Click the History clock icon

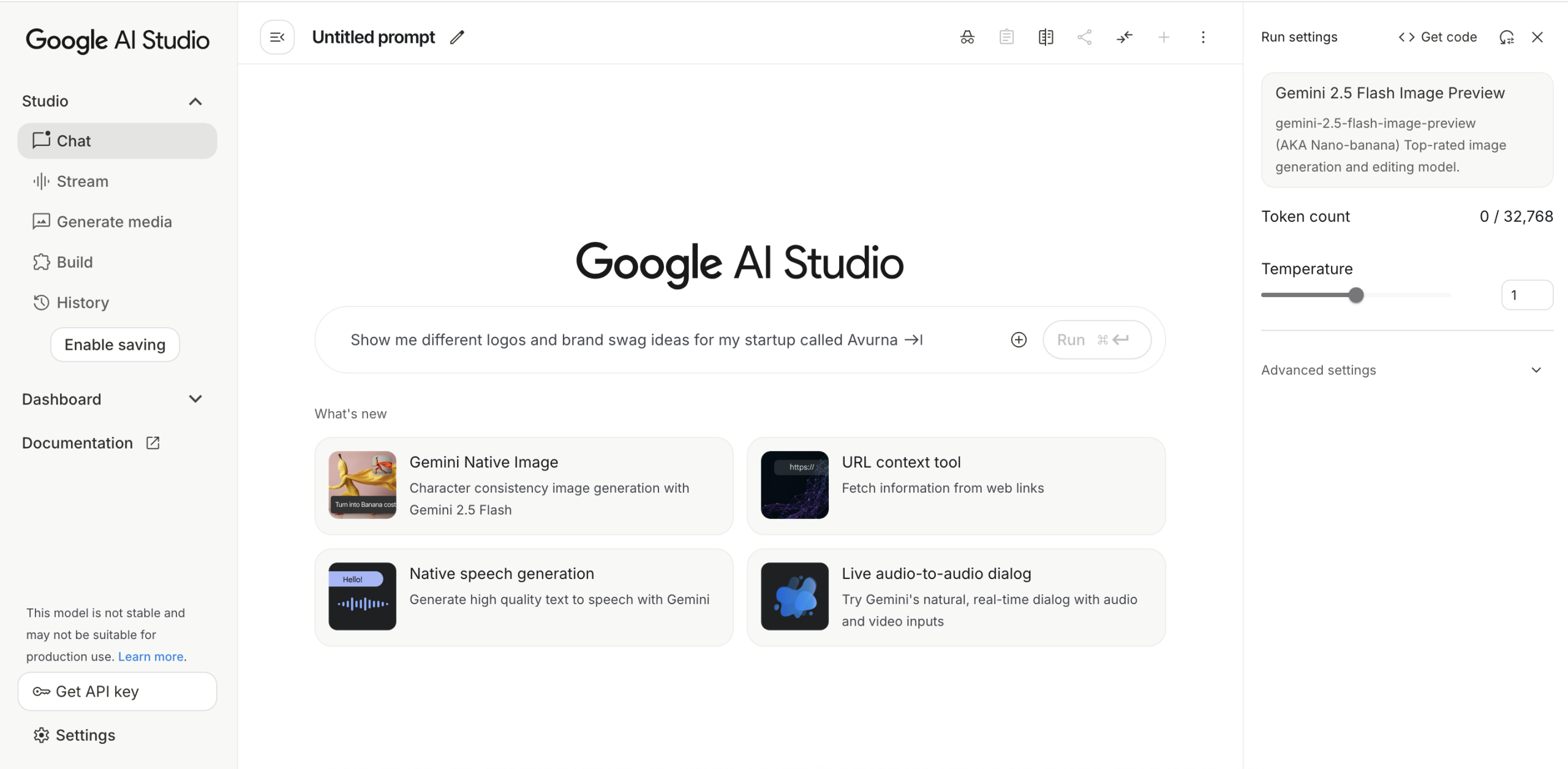coord(41,303)
